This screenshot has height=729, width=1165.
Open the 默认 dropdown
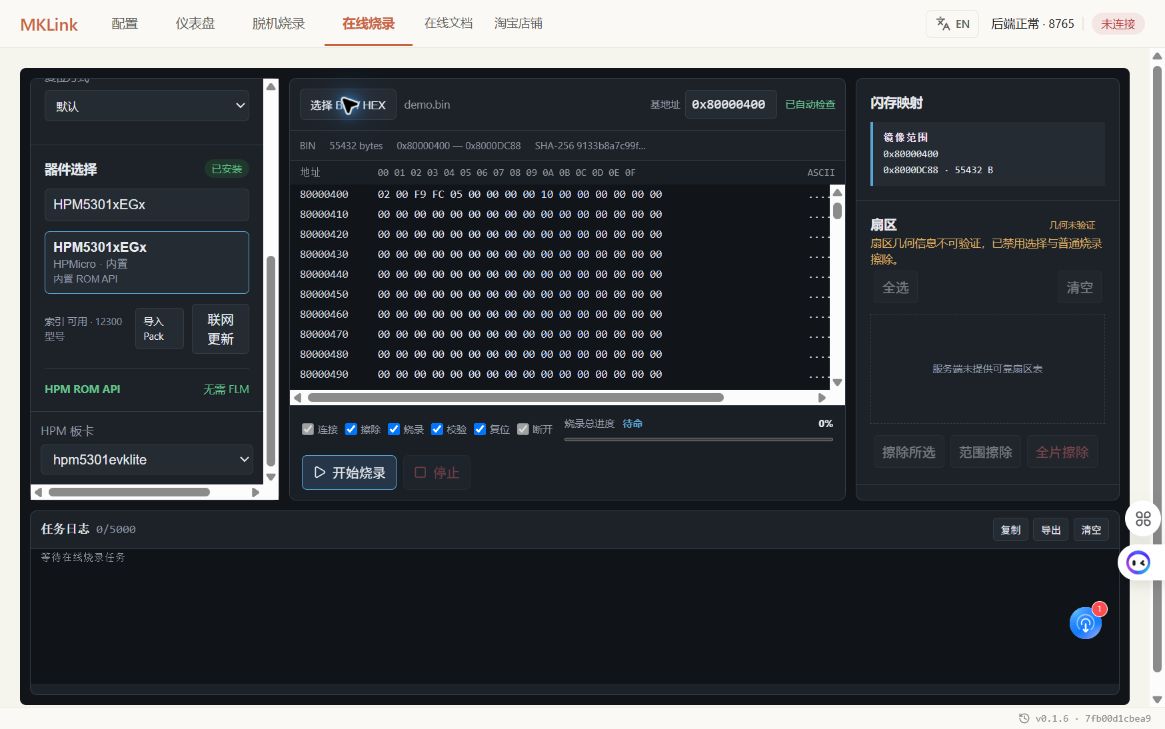pos(147,106)
